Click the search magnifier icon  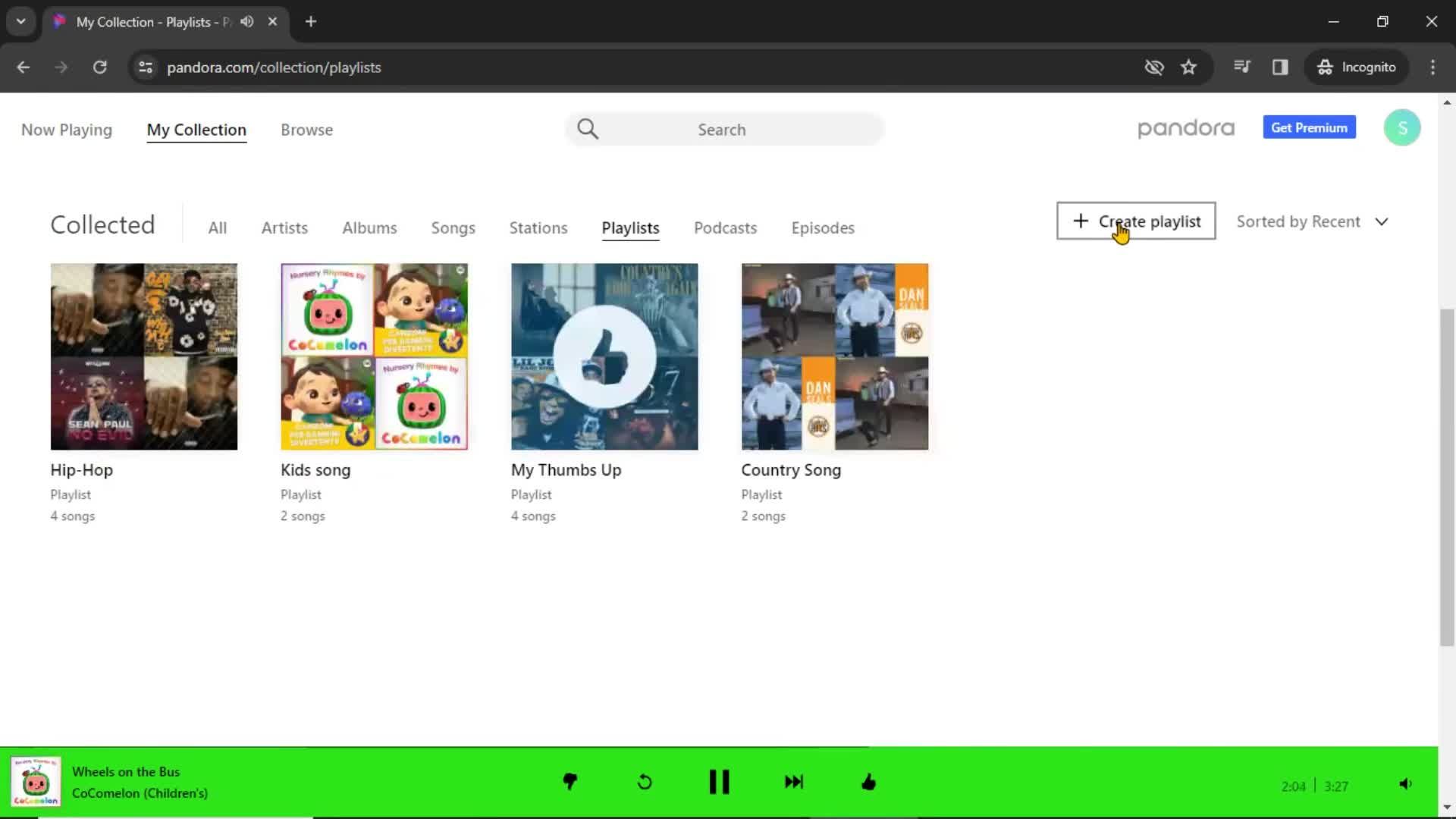tap(587, 128)
